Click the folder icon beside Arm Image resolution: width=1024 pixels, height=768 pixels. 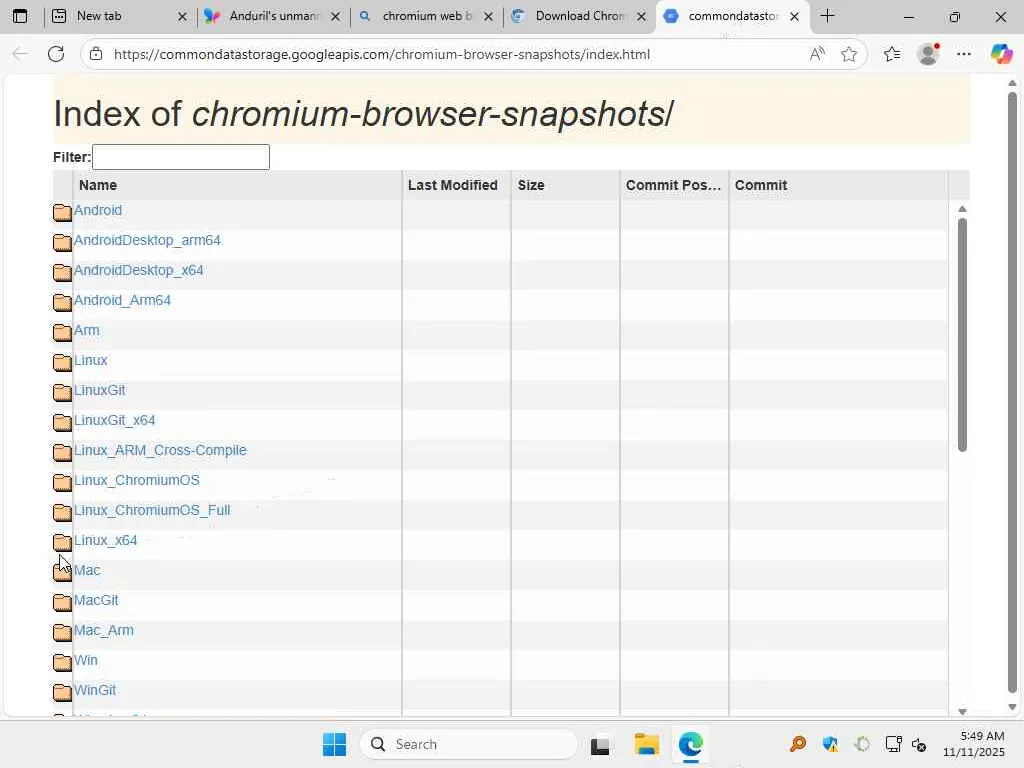click(62, 332)
